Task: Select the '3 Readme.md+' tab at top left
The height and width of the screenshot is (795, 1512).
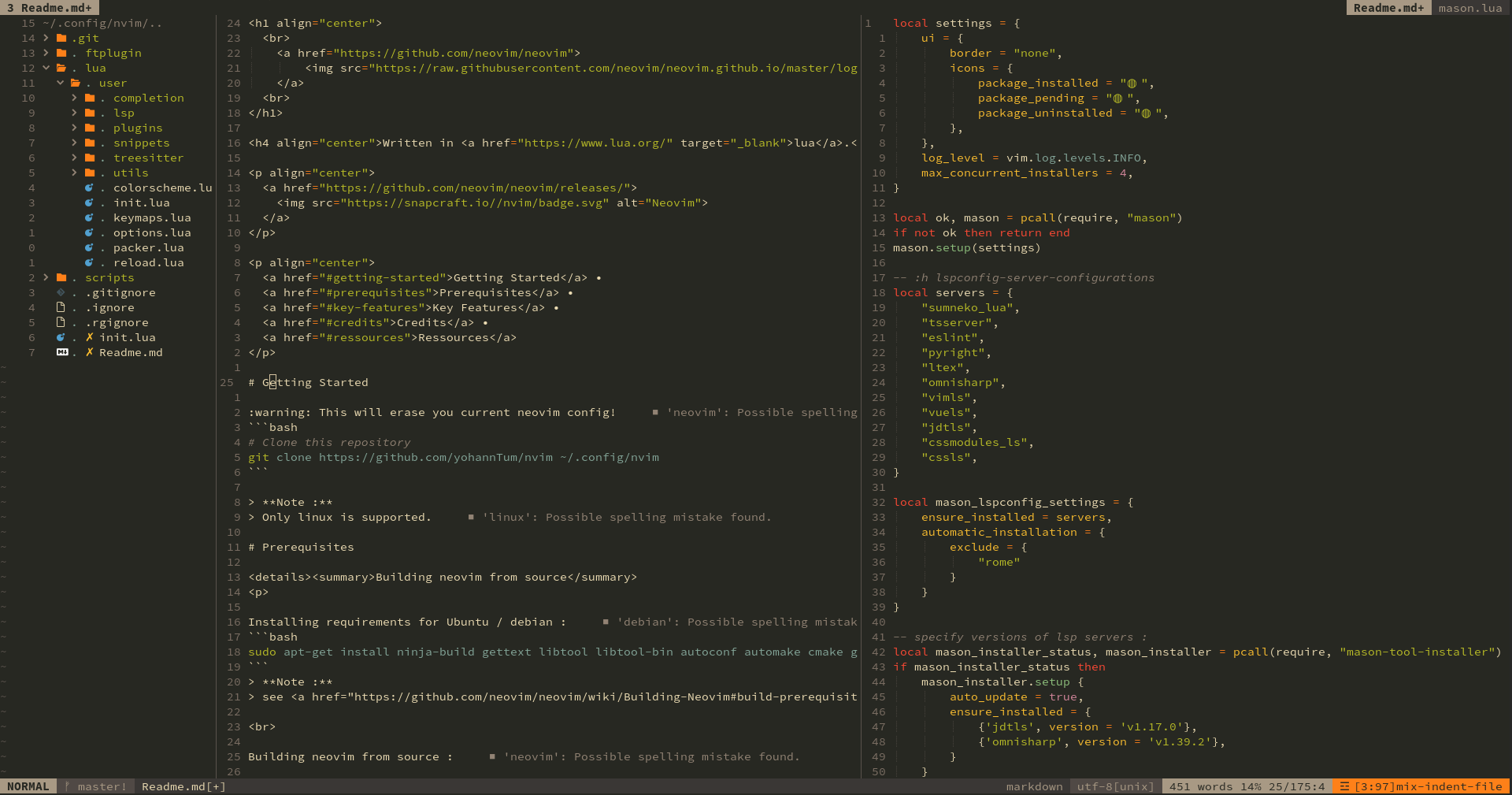Action: 49,8
